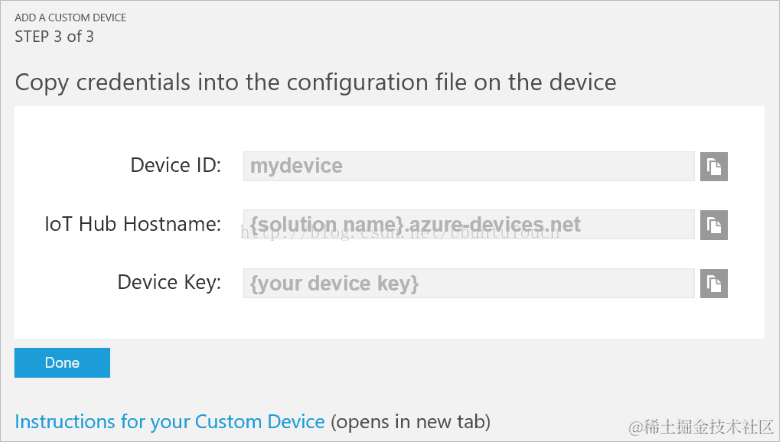
Task: Open Instructions for your Custom Device link
Action: [170, 421]
